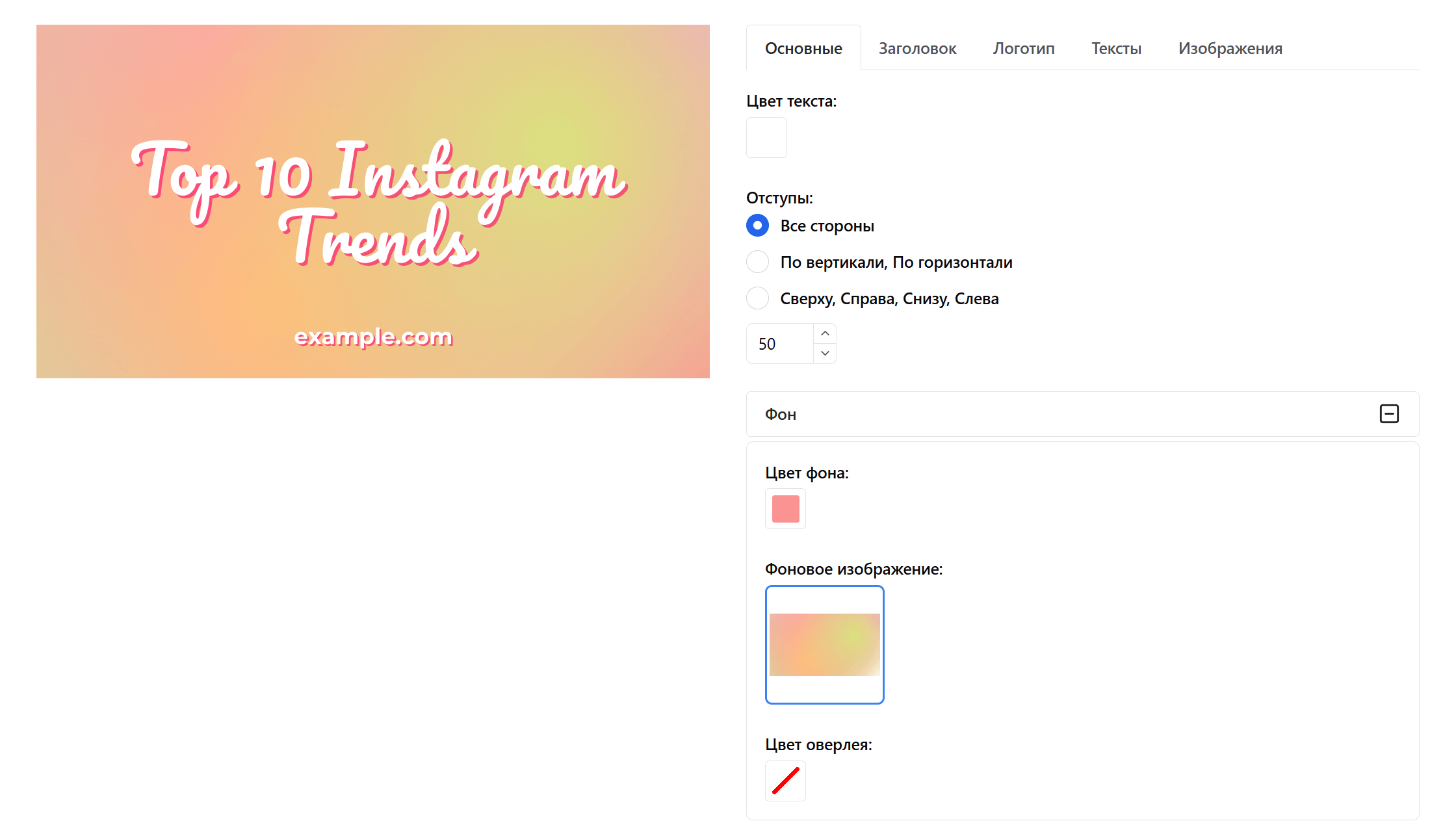Click the red slash overlay color icon
Screen dimensions: 1456x832
(785, 781)
